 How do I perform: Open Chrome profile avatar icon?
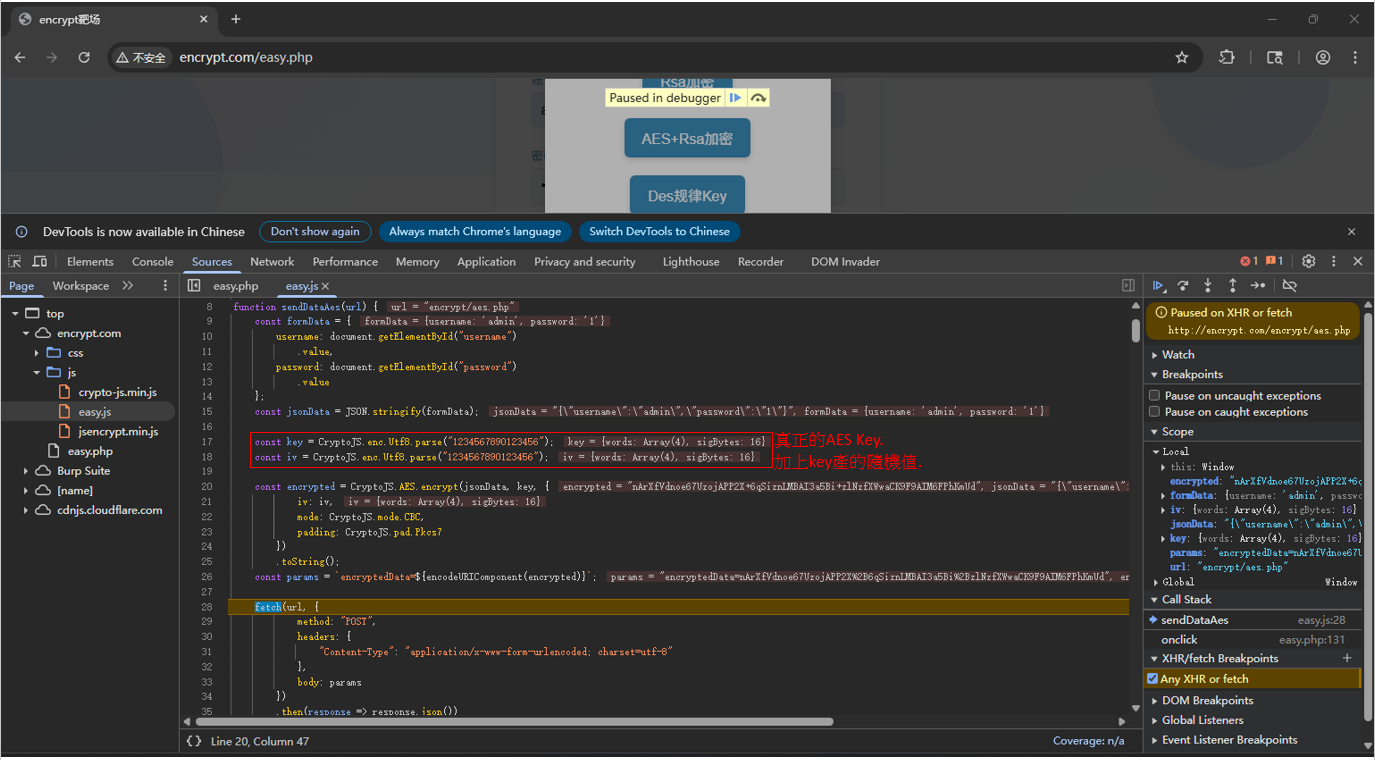pos(1323,57)
